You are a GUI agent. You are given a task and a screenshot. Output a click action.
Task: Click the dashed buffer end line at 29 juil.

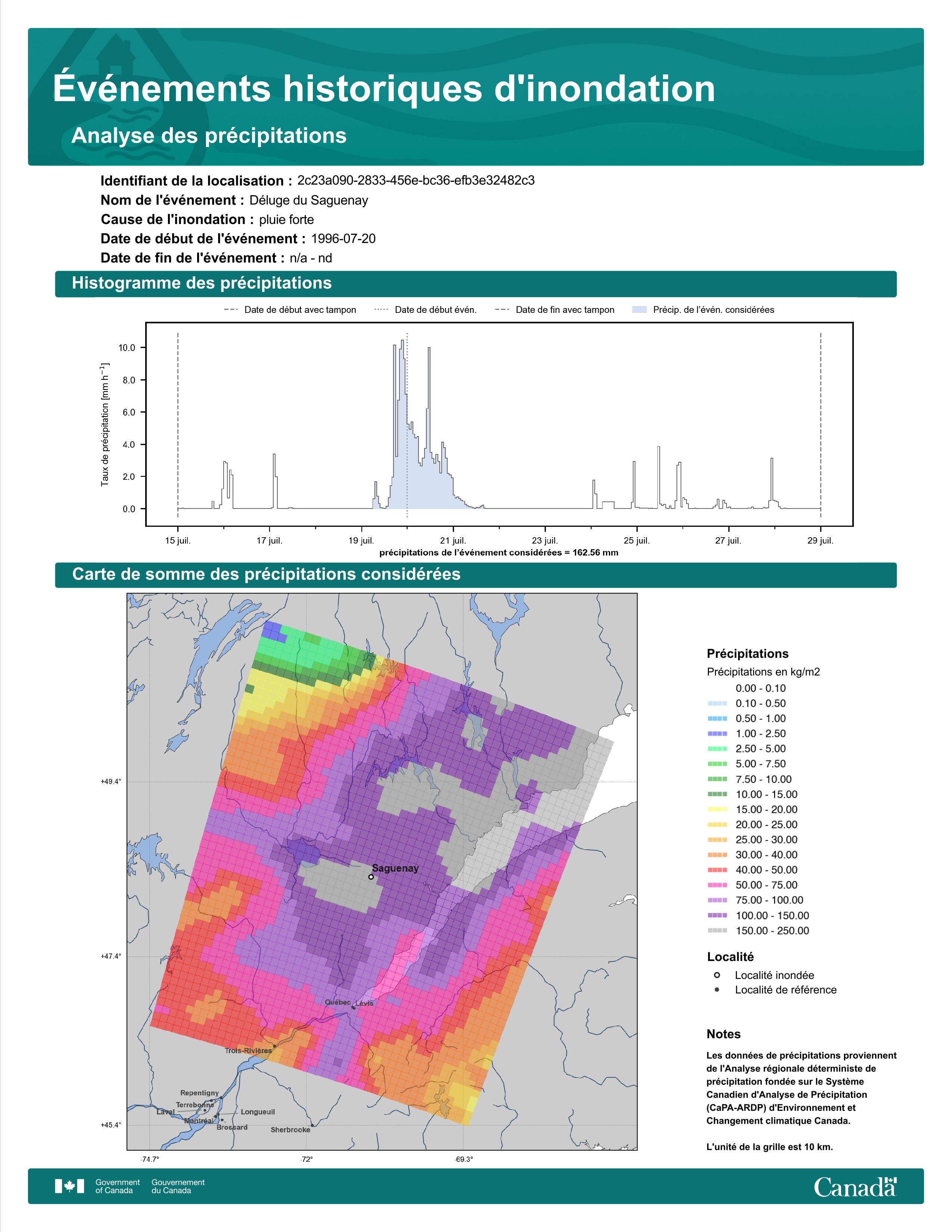(821, 425)
